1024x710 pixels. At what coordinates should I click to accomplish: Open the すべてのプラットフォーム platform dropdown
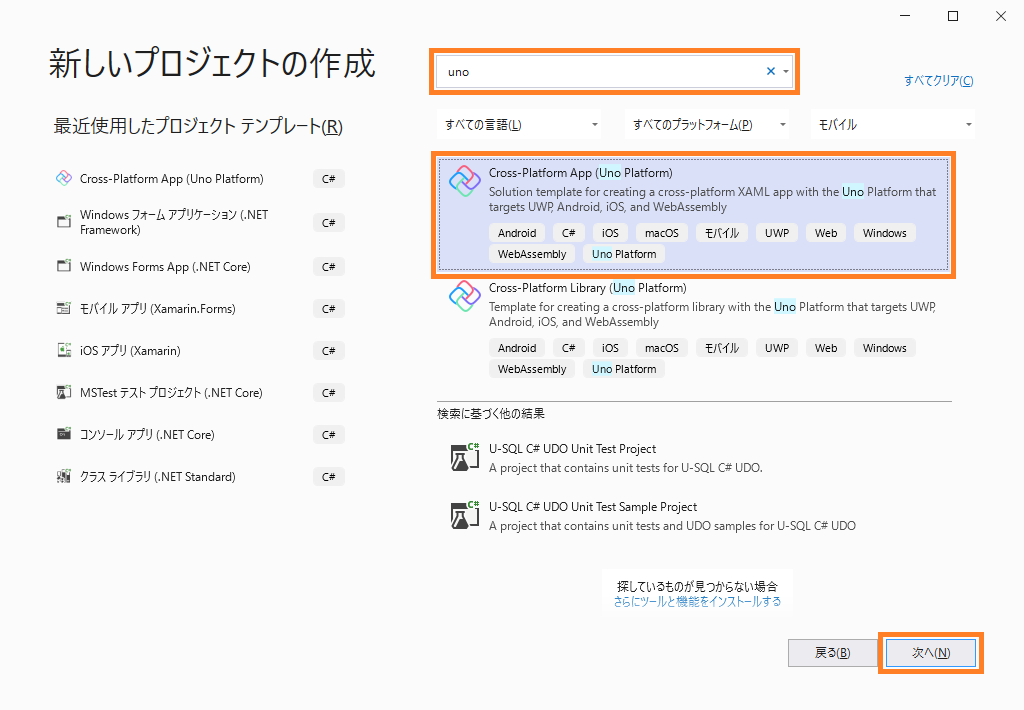pyautogui.click(x=709, y=125)
